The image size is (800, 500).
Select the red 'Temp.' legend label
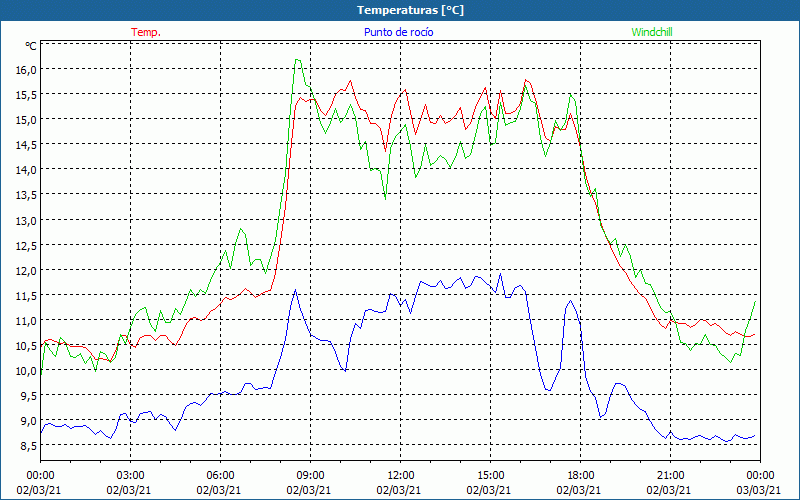tap(146, 32)
